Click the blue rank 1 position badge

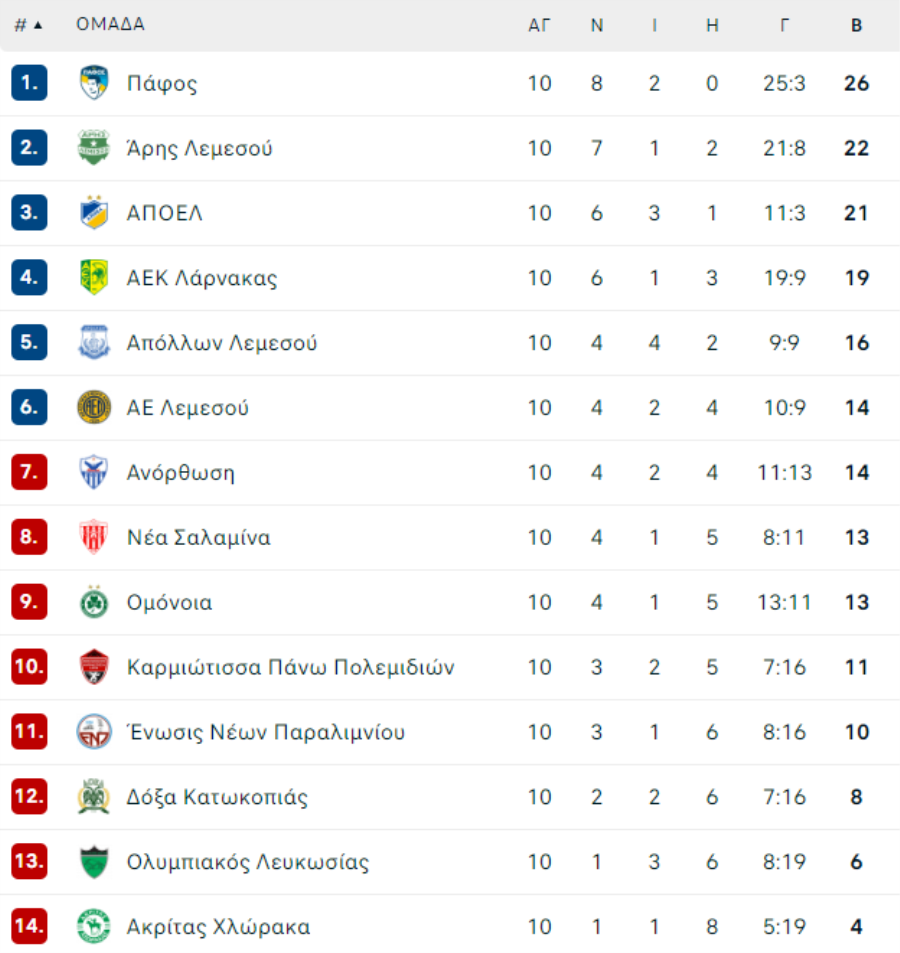coord(29,82)
